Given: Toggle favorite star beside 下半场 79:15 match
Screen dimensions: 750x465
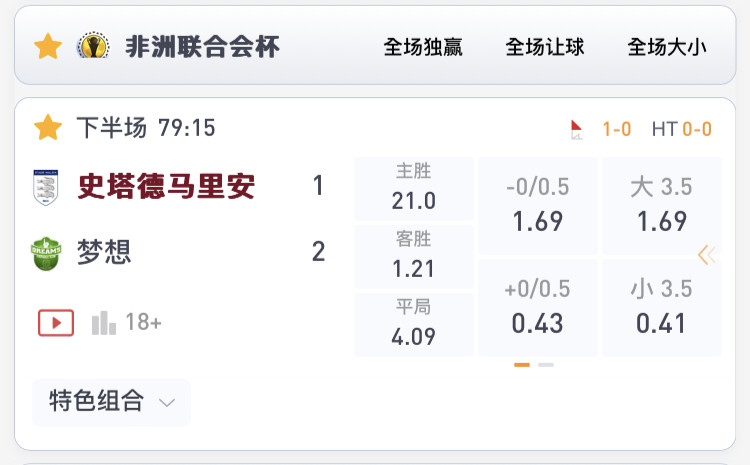Looking at the screenshot, I should click(x=48, y=127).
